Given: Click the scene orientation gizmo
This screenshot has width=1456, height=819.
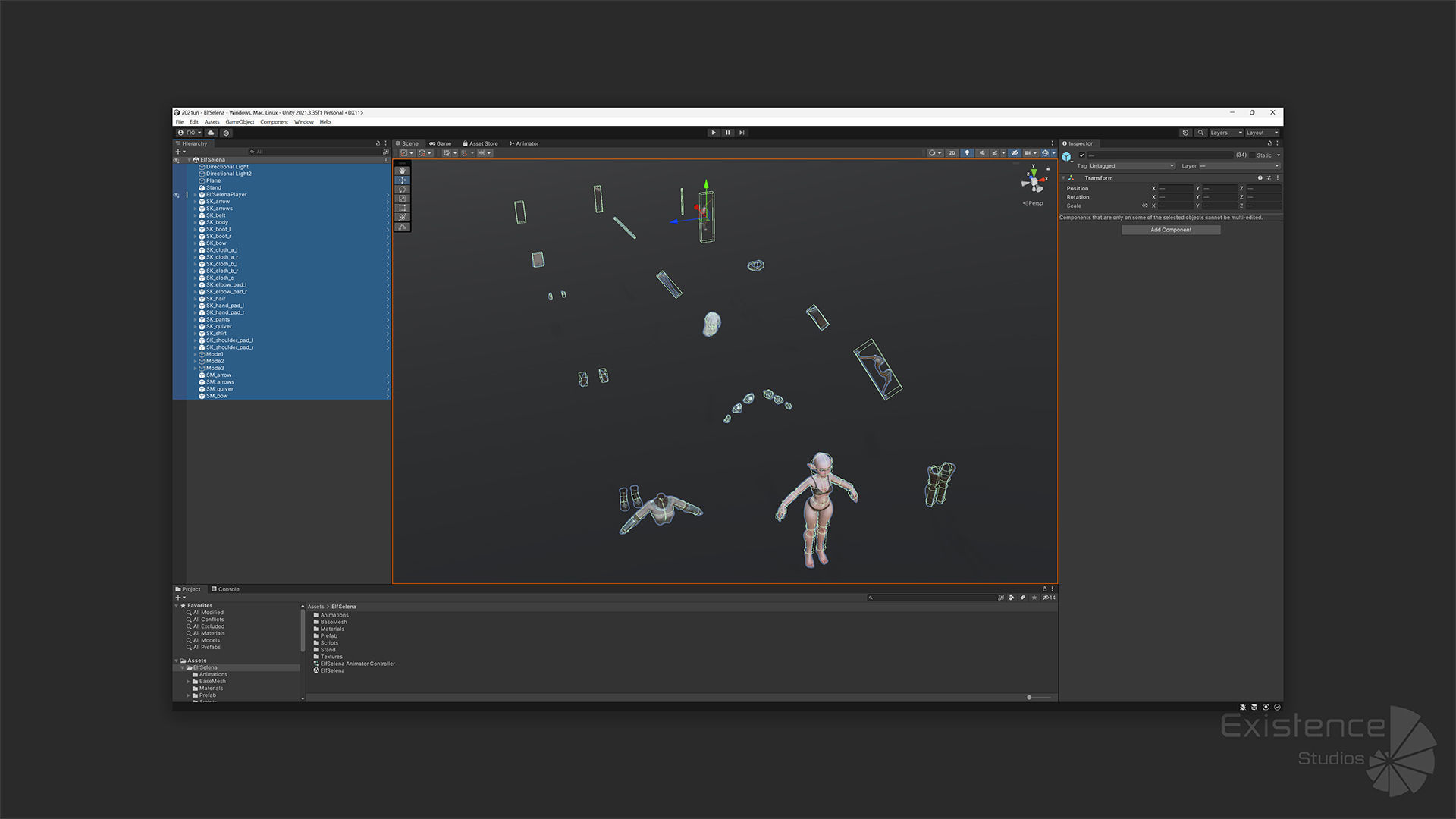Looking at the screenshot, I should pos(1033,182).
